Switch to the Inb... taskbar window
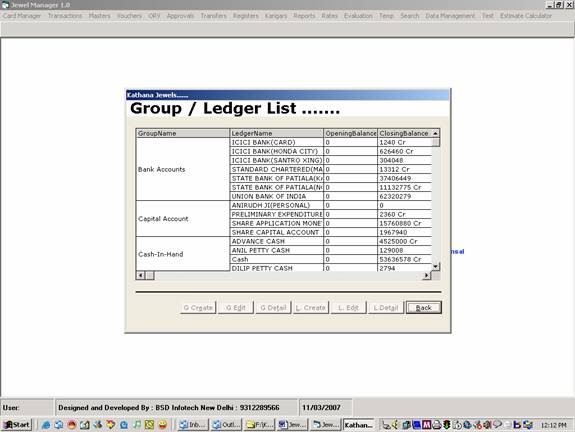This screenshot has width=575, height=432. [194, 425]
